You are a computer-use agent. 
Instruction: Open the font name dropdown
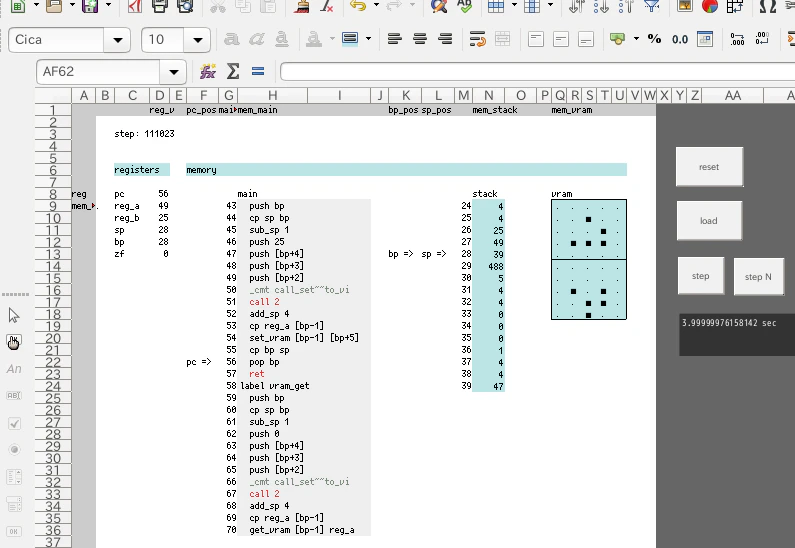click(x=117, y=40)
